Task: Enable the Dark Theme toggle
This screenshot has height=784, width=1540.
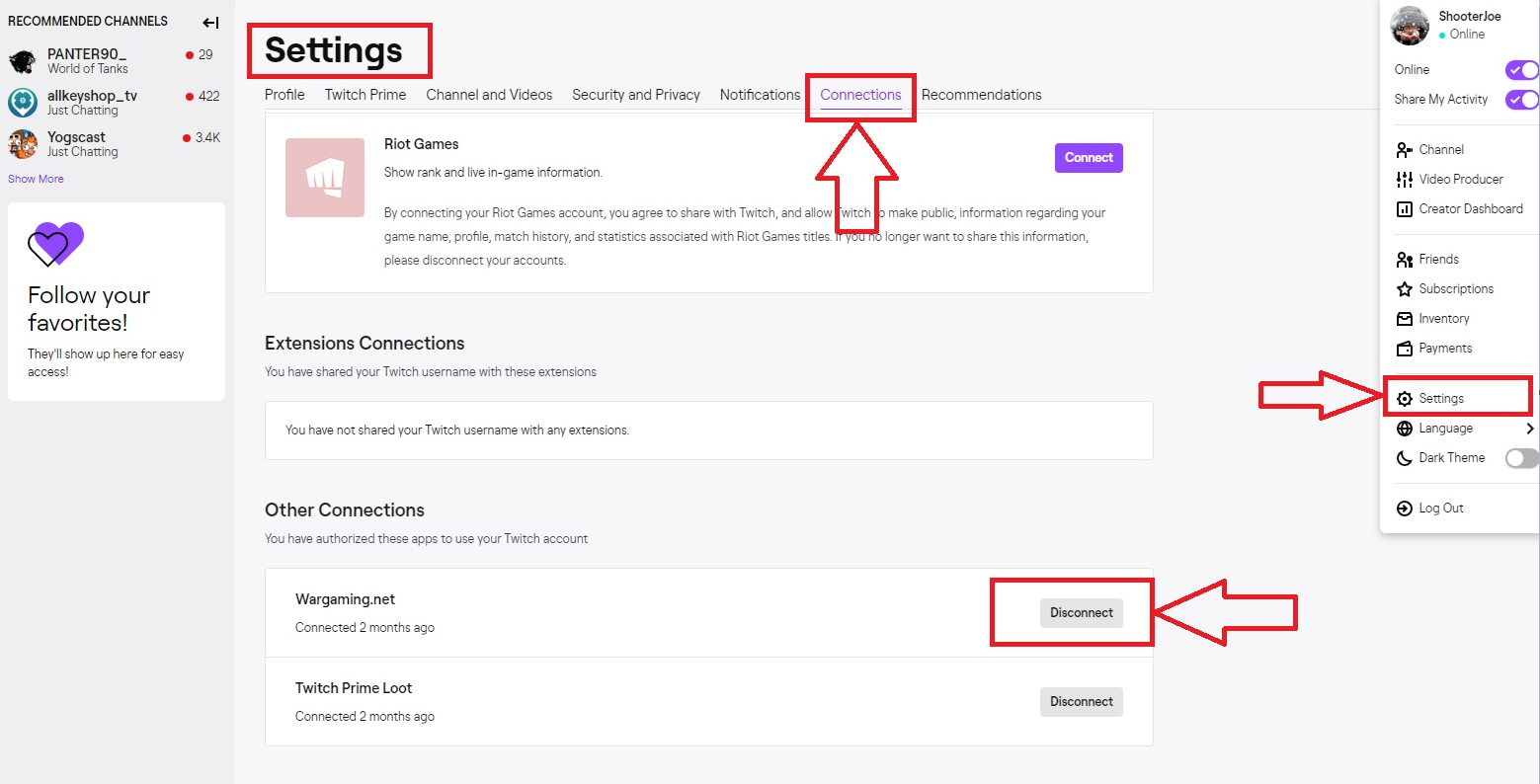Action: click(x=1521, y=458)
